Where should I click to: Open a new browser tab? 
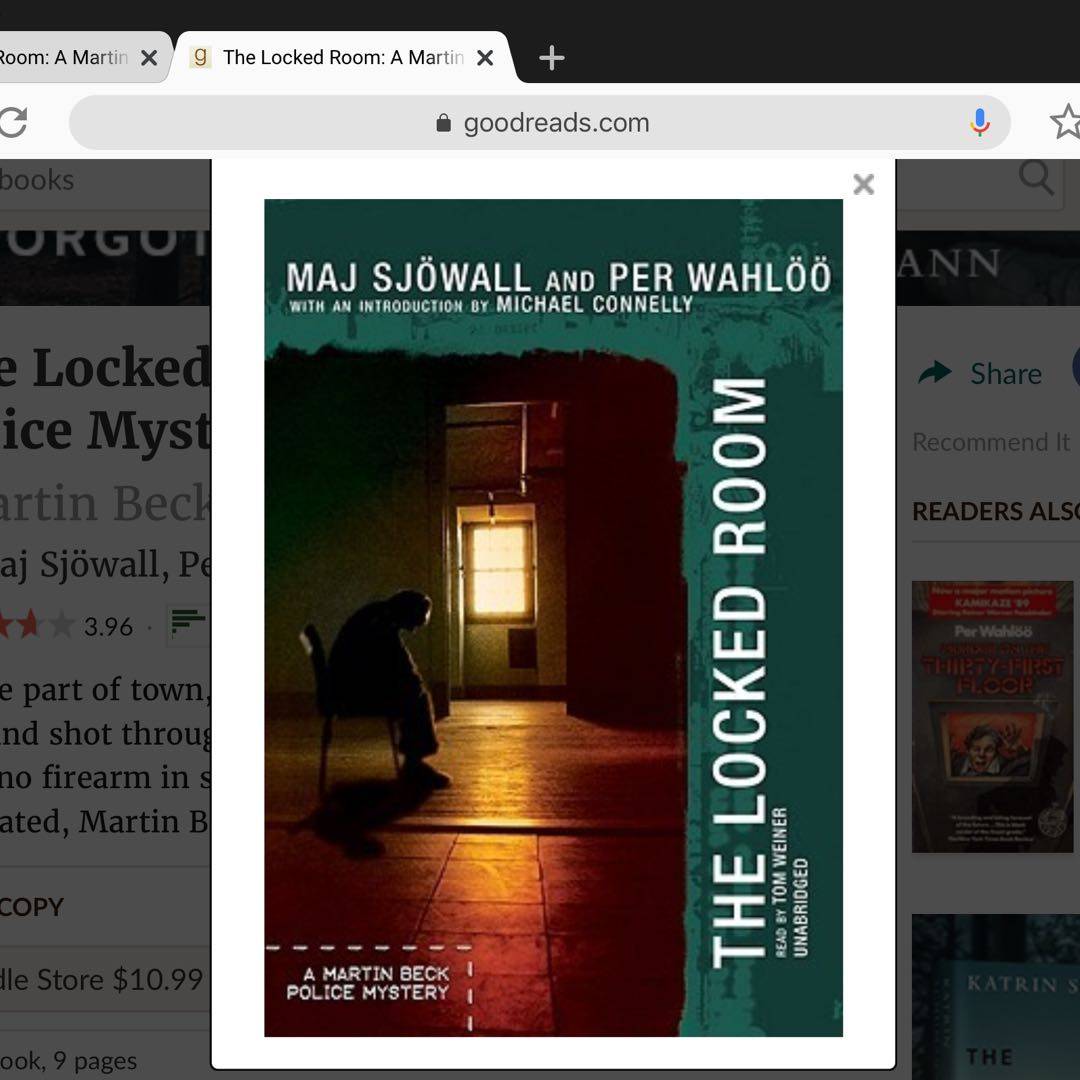pyautogui.click(x=551, y=58)
